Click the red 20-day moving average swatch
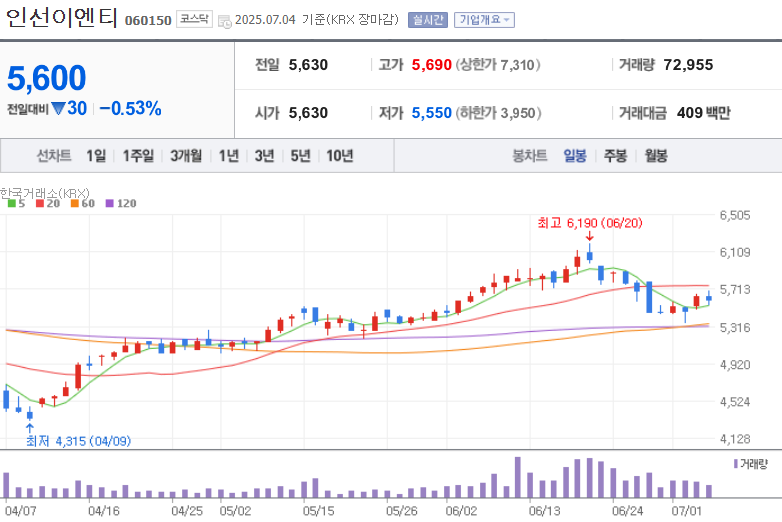 click(x=40, y=203)
